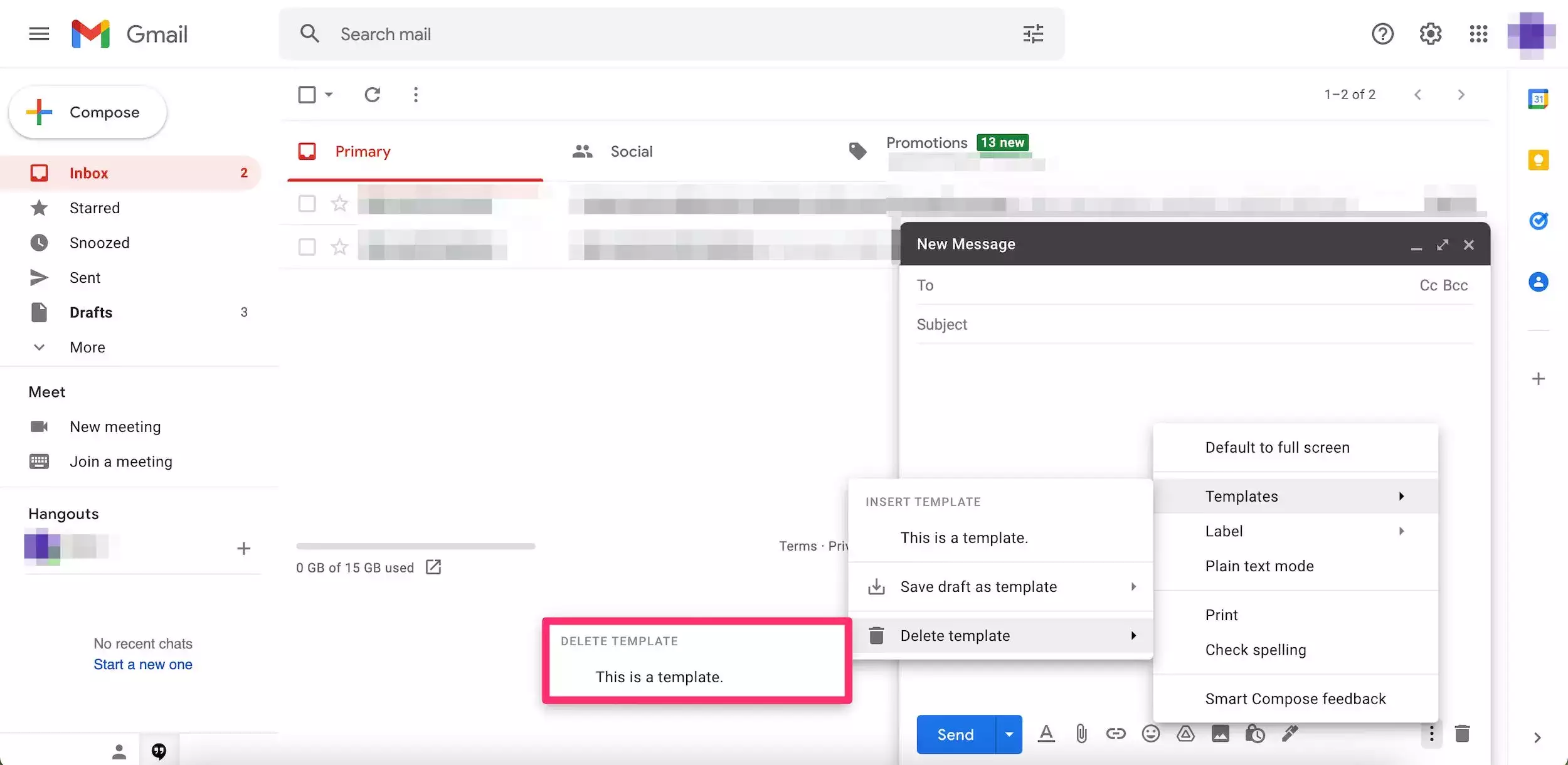The height and width of the screenshot is (765, 1568).
Task: Expand the More sidebar section
Action: click(87, 347)
